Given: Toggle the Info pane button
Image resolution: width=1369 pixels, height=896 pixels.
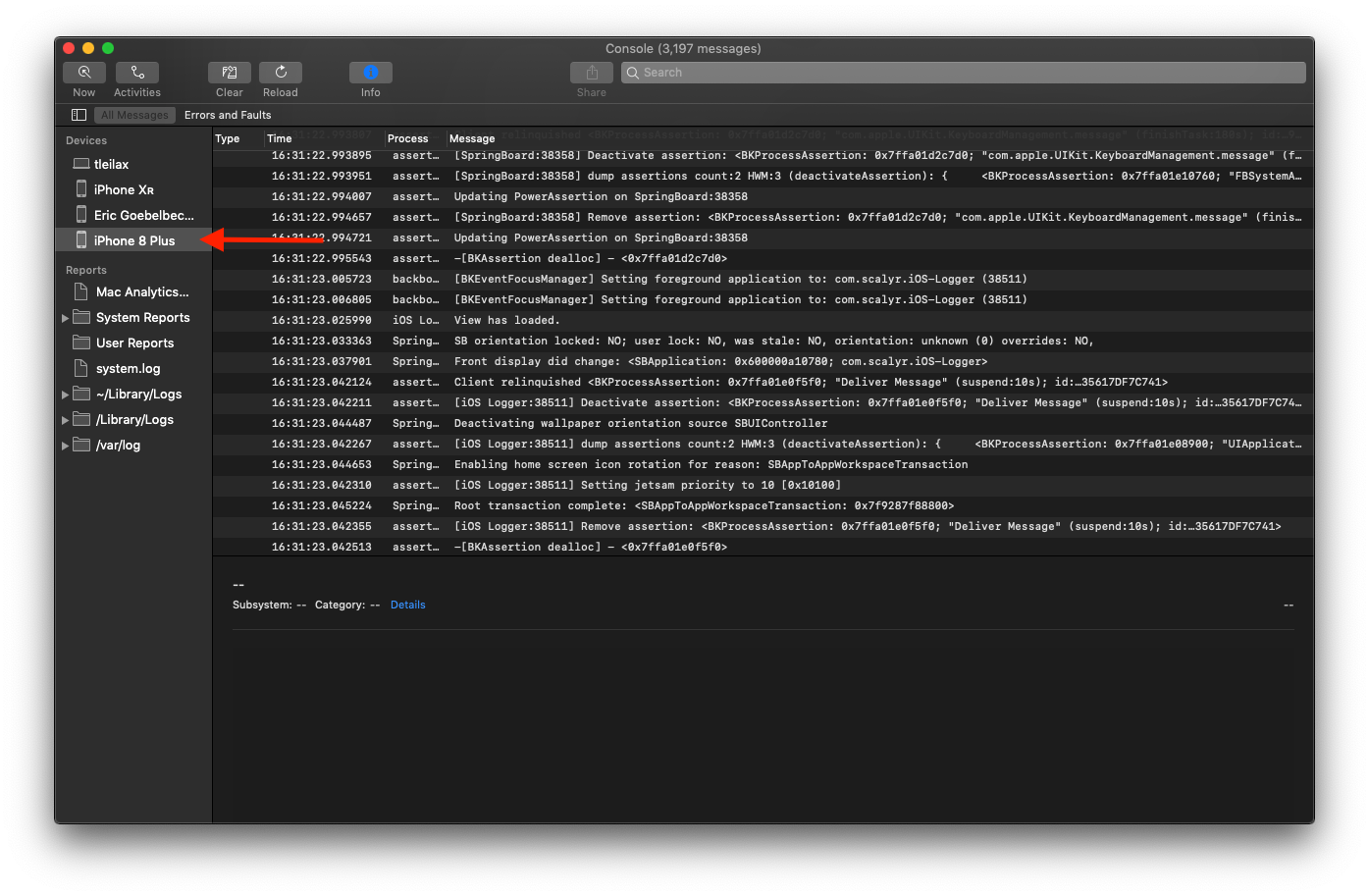Looking at the screenshot, I should click(x=370, y=73).
